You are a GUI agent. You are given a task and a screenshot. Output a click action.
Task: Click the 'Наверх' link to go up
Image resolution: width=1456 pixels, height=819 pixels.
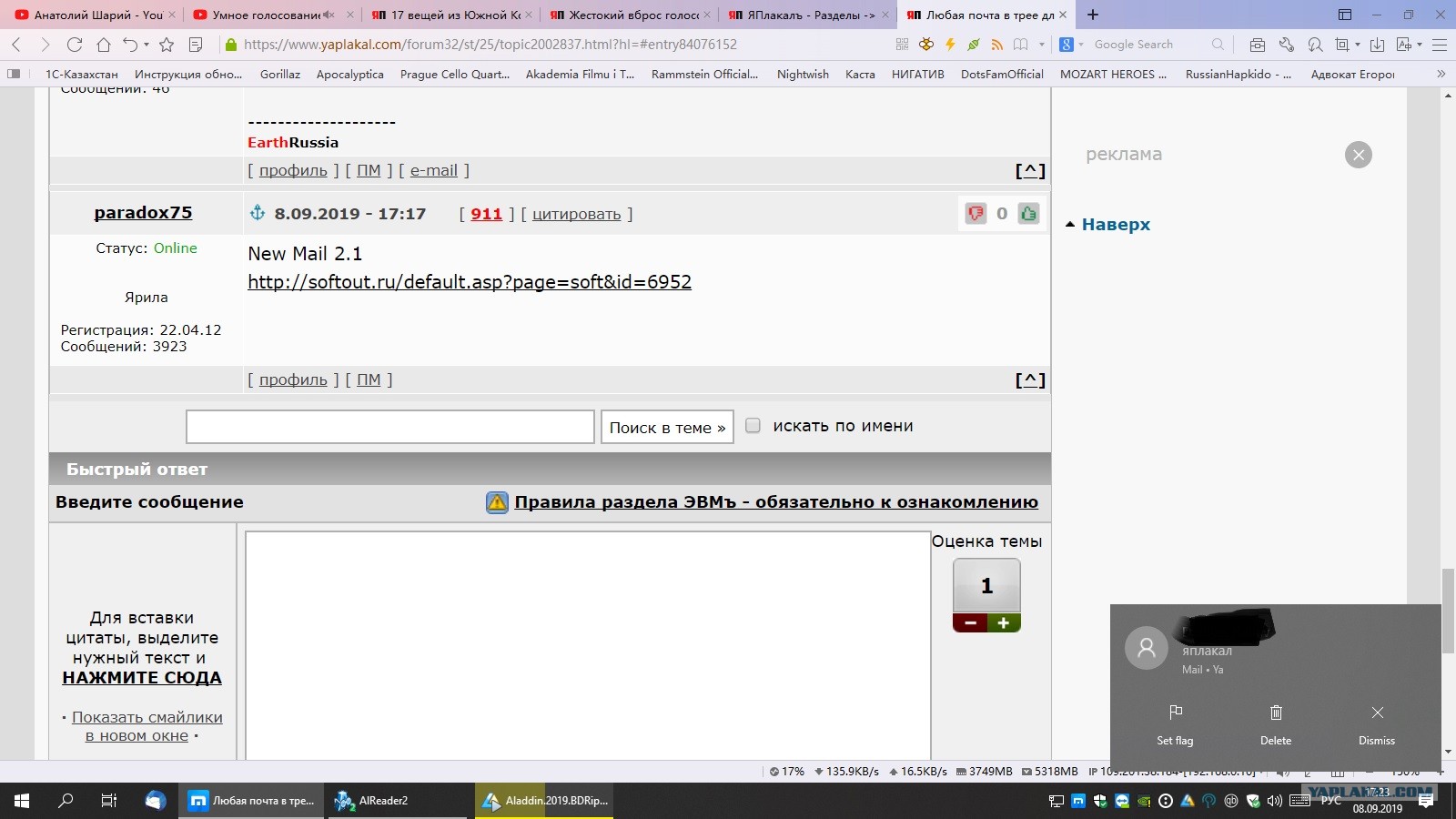[1116, 224]
